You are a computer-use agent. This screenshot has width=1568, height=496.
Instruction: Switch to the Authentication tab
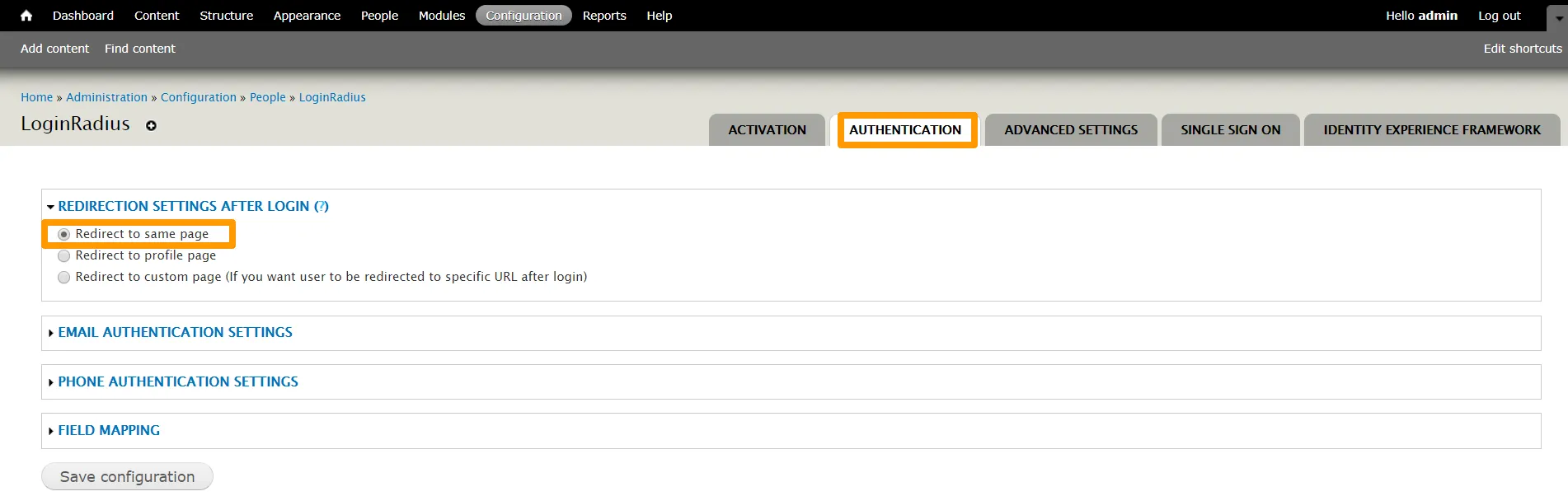905,130
